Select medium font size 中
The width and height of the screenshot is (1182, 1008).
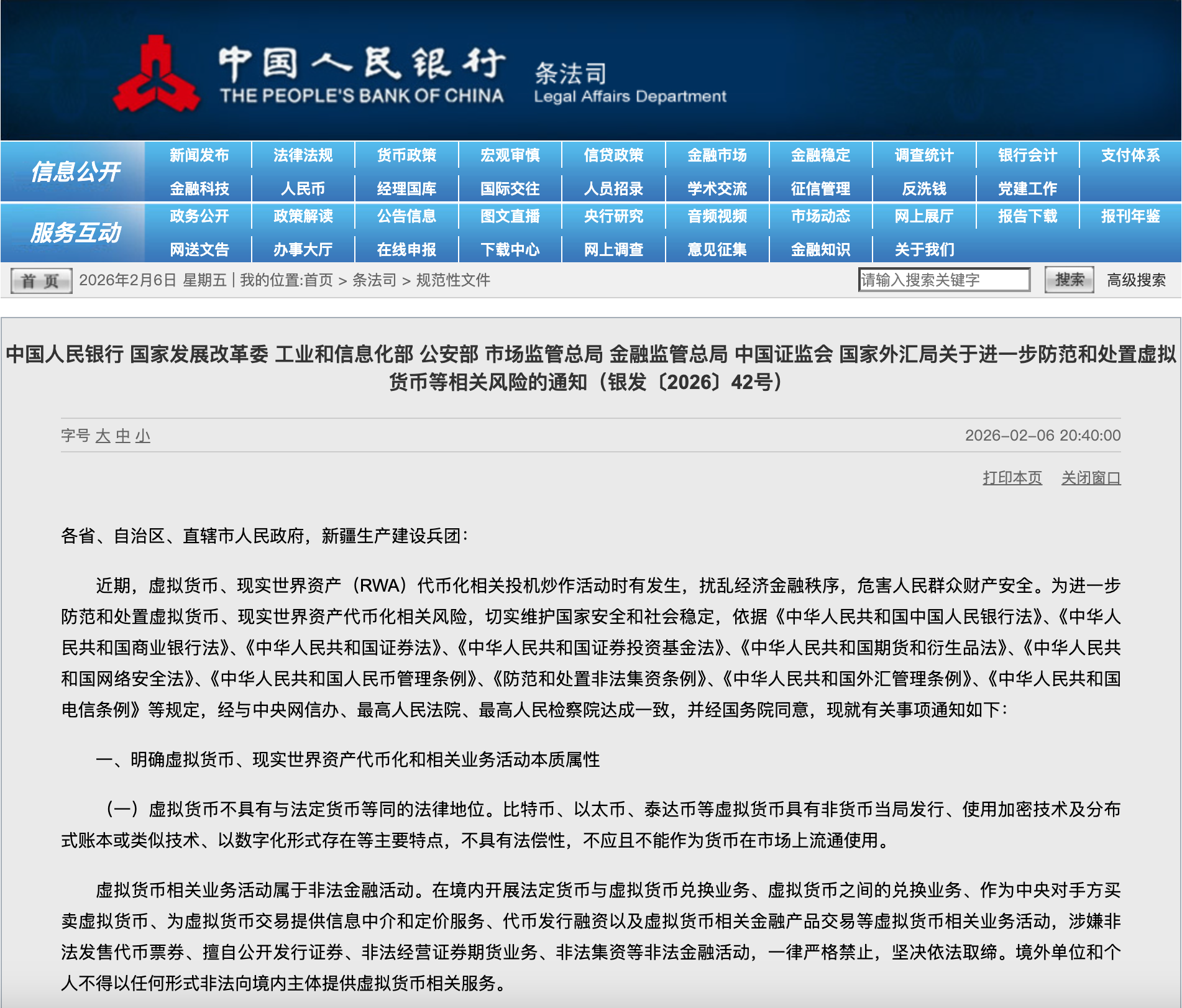point(123,436)
